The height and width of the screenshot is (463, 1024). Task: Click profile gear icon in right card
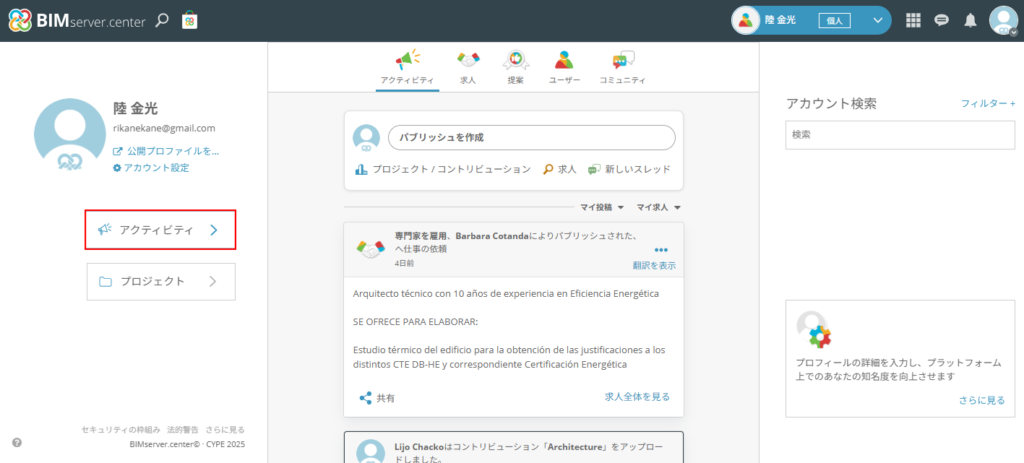click(814, 329)
